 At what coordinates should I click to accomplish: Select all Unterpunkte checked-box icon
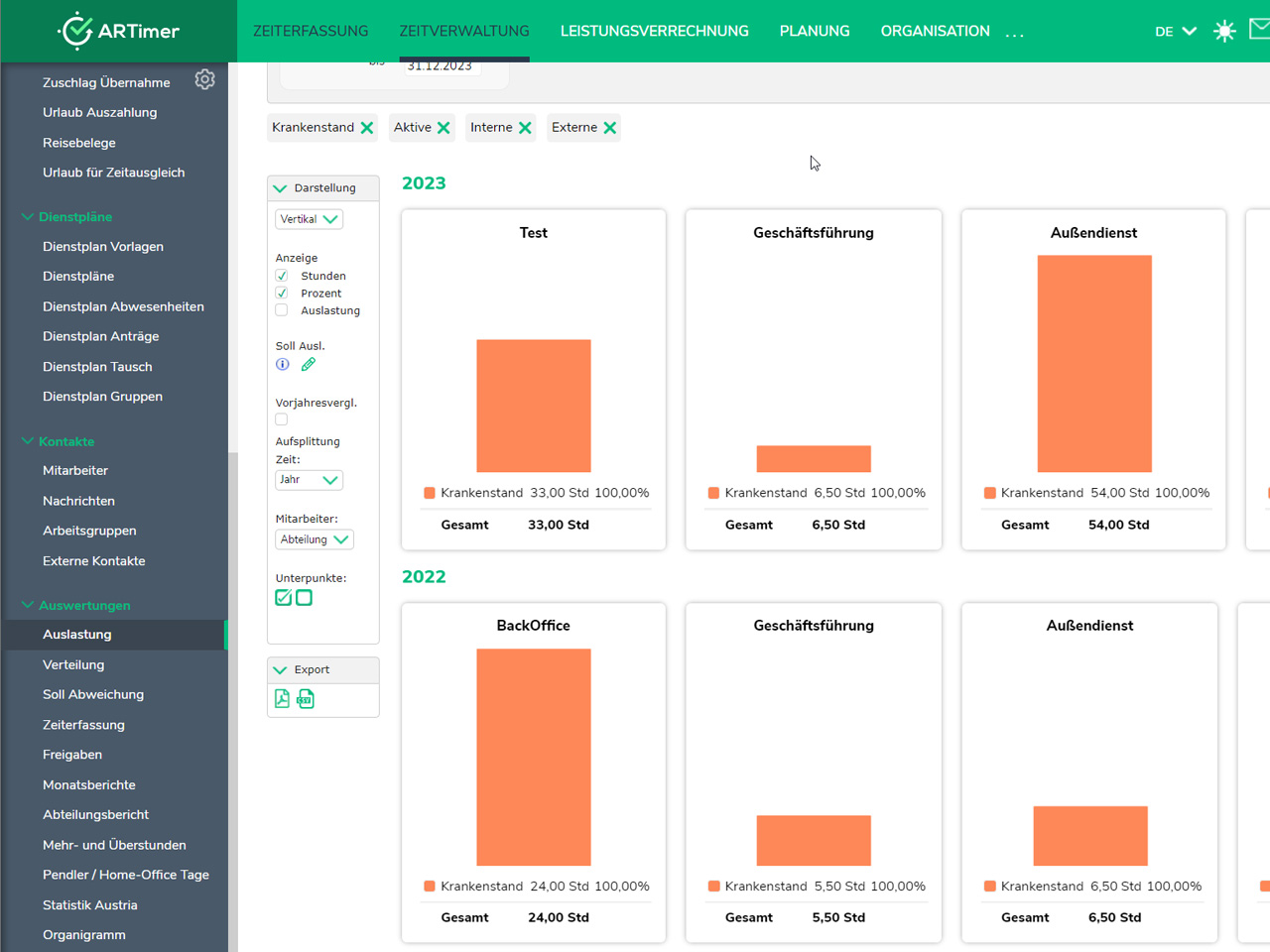[284, 597]
